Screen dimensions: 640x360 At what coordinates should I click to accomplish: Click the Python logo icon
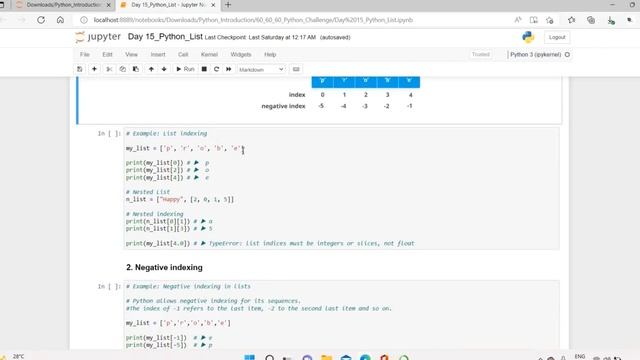[528, 37]
